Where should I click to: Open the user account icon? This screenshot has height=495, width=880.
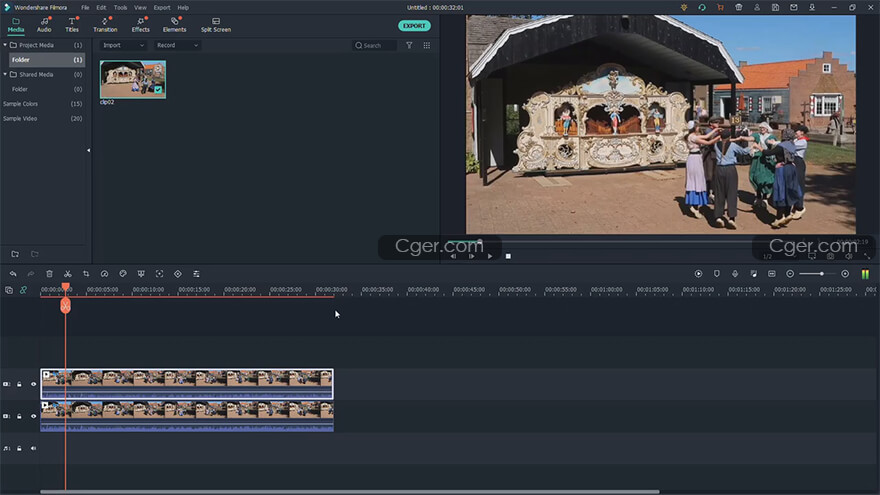[x=757, y=7]
